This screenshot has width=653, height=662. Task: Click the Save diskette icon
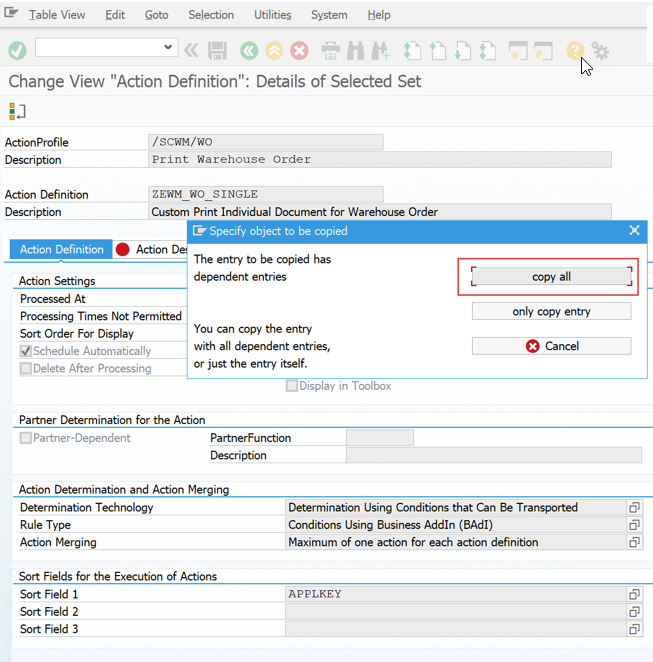pos(217,51)
